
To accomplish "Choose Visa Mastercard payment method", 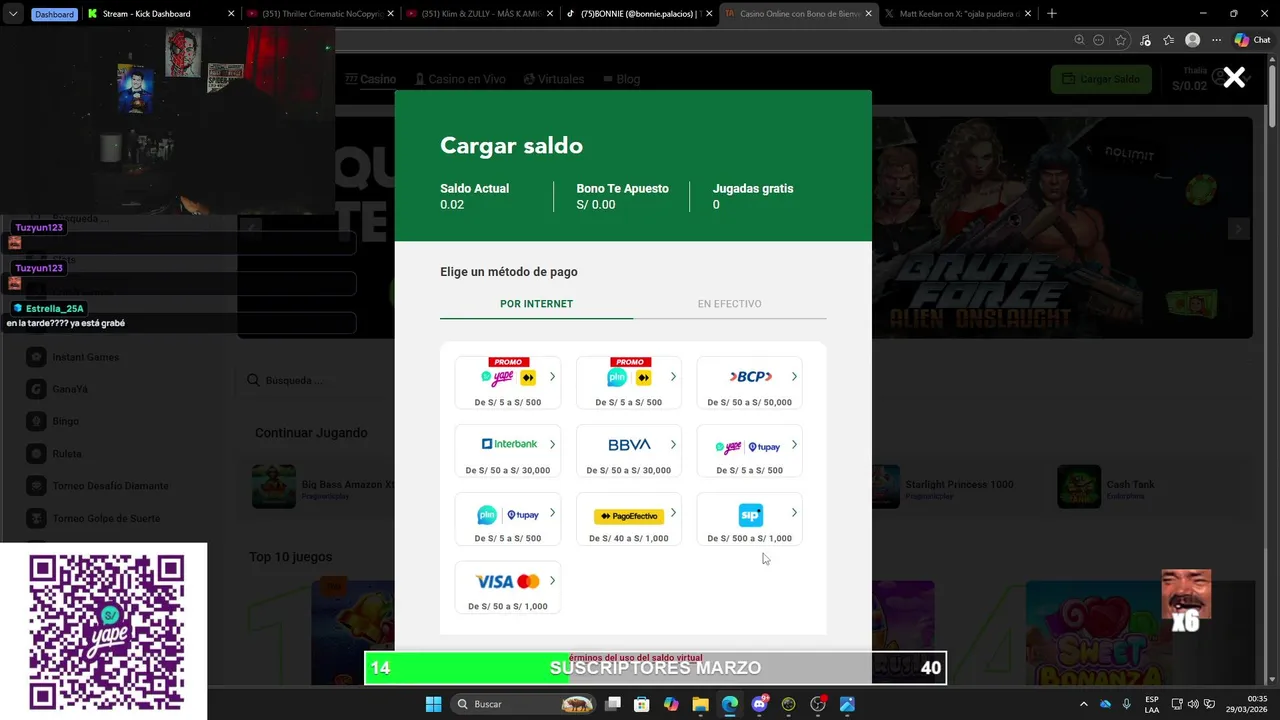I will [508, 587].
